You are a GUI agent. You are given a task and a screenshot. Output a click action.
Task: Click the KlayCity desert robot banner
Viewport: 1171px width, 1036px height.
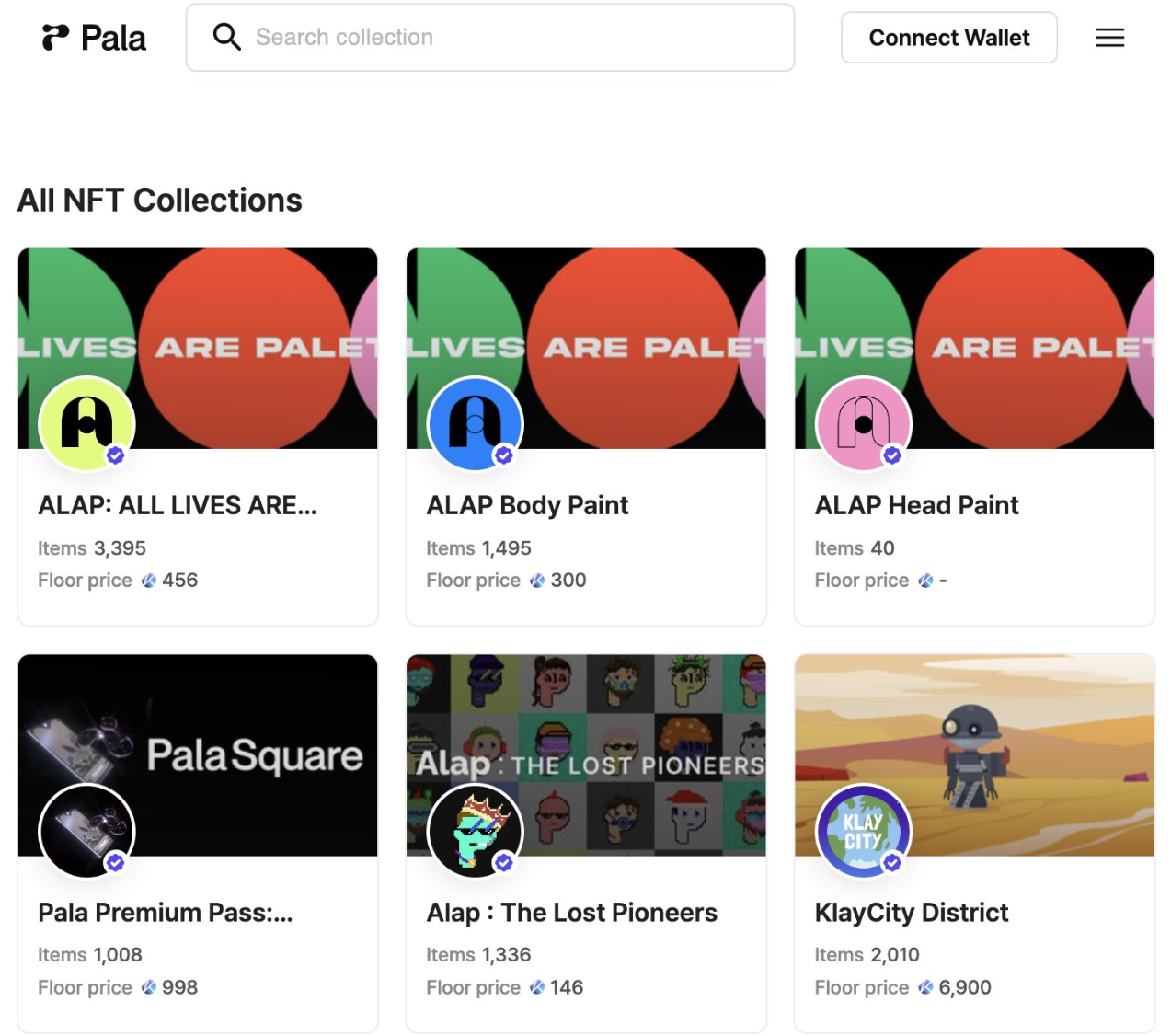click(x=1012, y=736)
